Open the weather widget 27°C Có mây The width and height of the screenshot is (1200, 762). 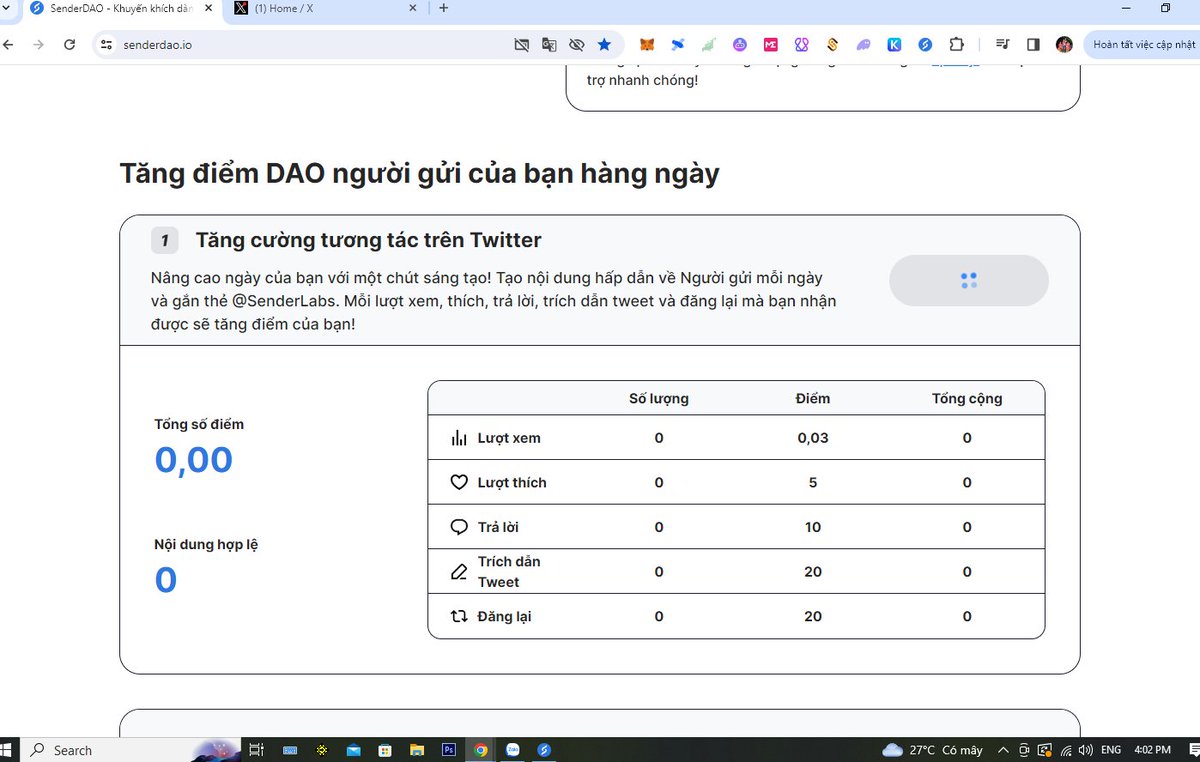932,750
